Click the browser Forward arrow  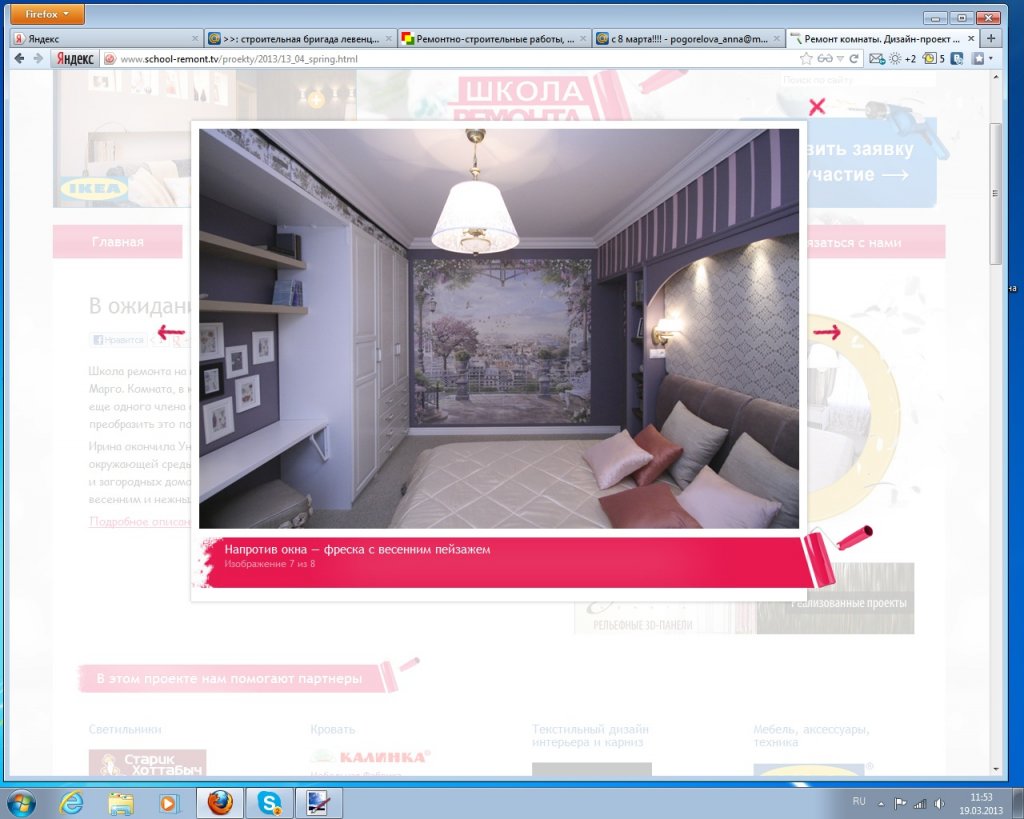click(x=38, y=59)
